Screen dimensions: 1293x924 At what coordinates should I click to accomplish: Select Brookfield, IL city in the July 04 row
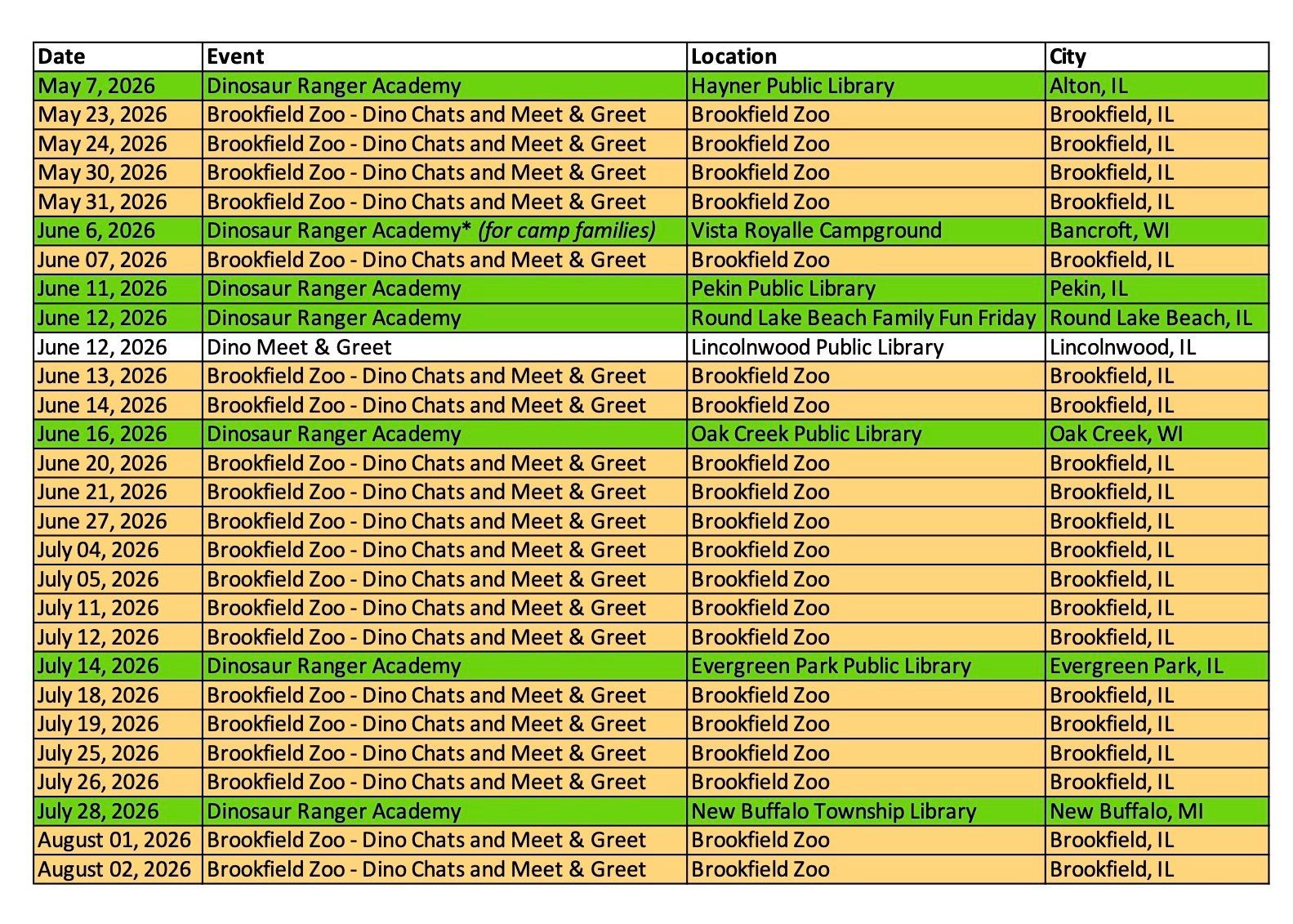(x=1157, y=550)
